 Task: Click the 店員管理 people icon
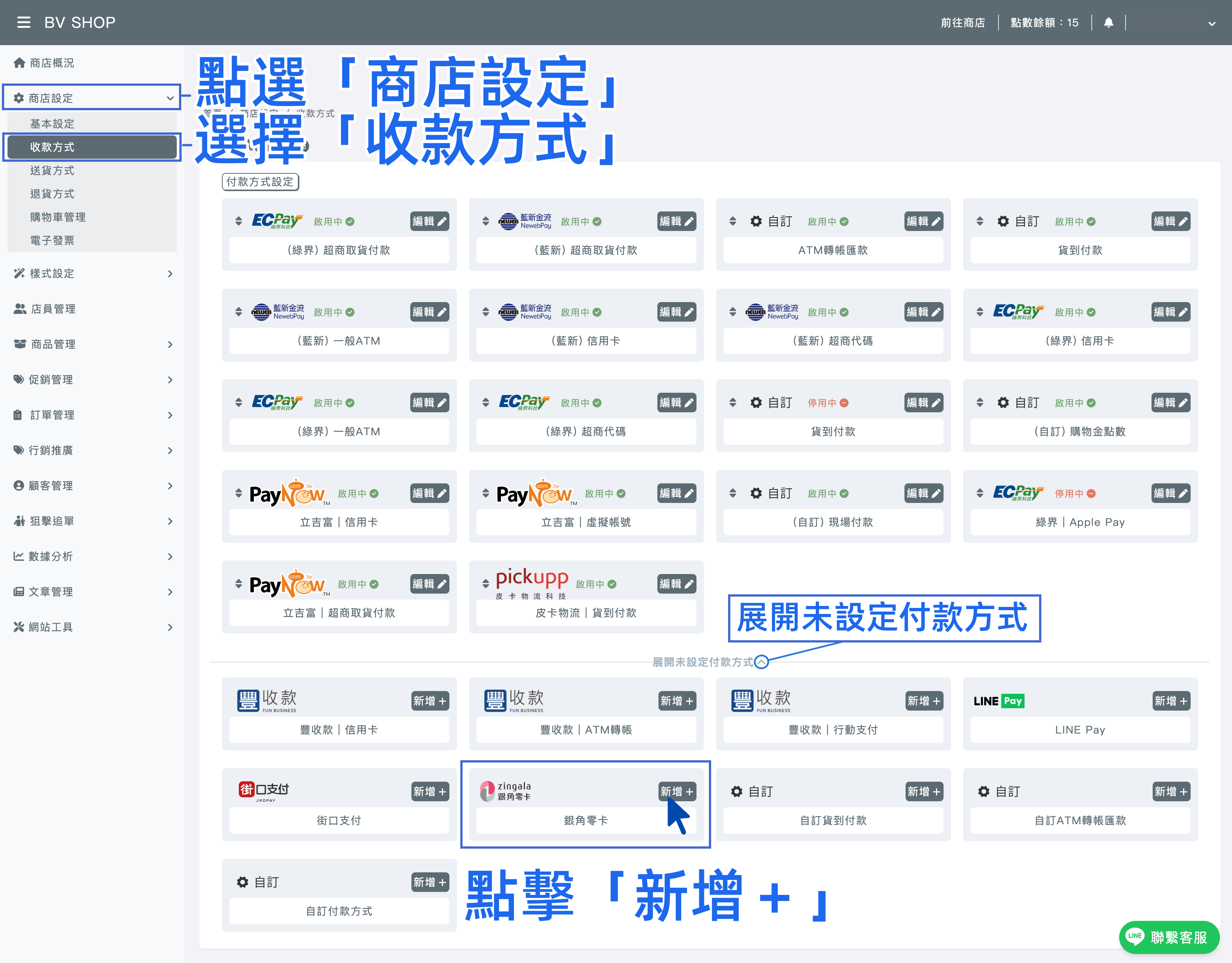pos(20,308)
